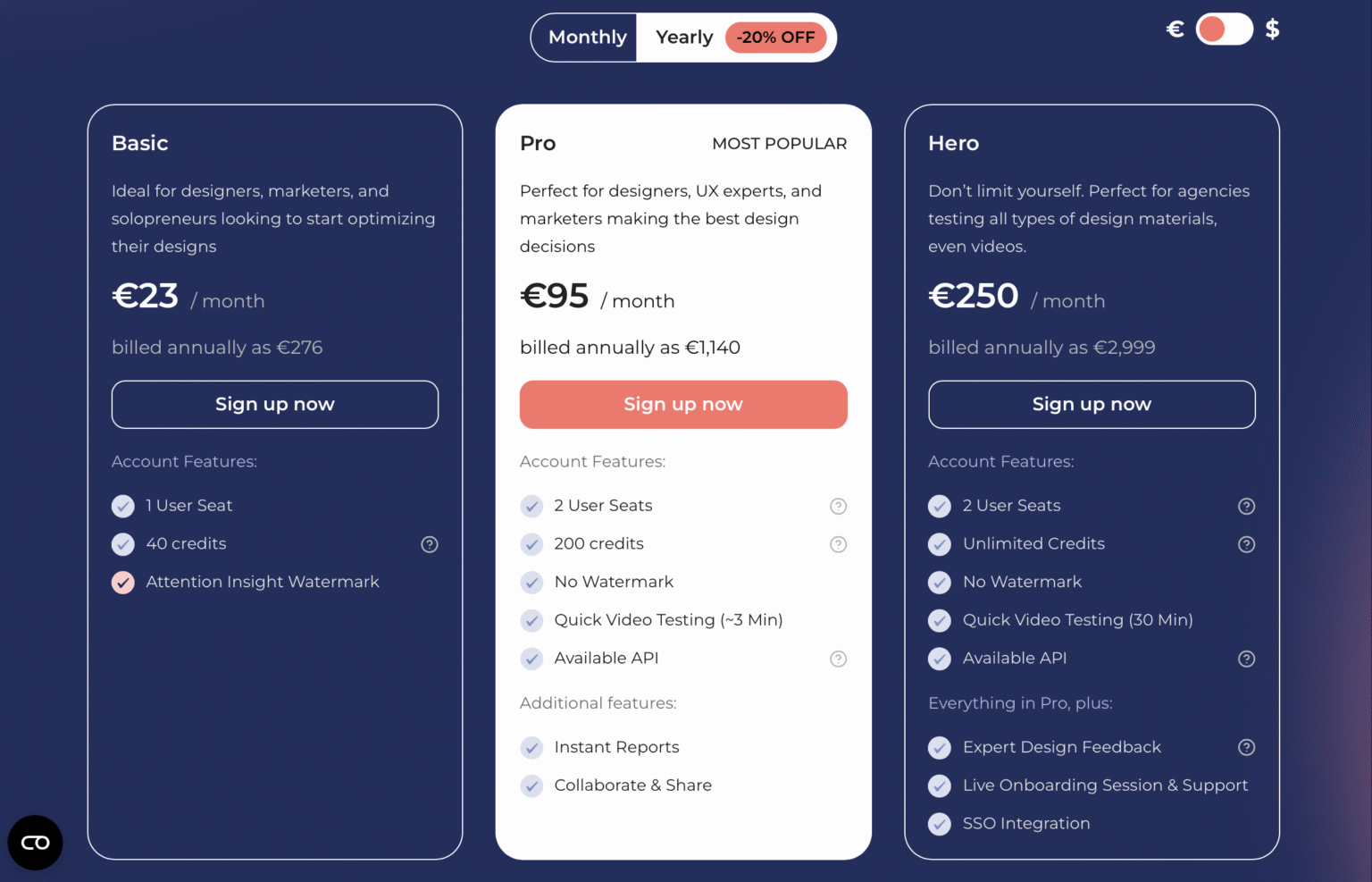Click help icon beside Hero 2 User Seats
This screenshot has width=1372, height=882.
(1247, 507)
